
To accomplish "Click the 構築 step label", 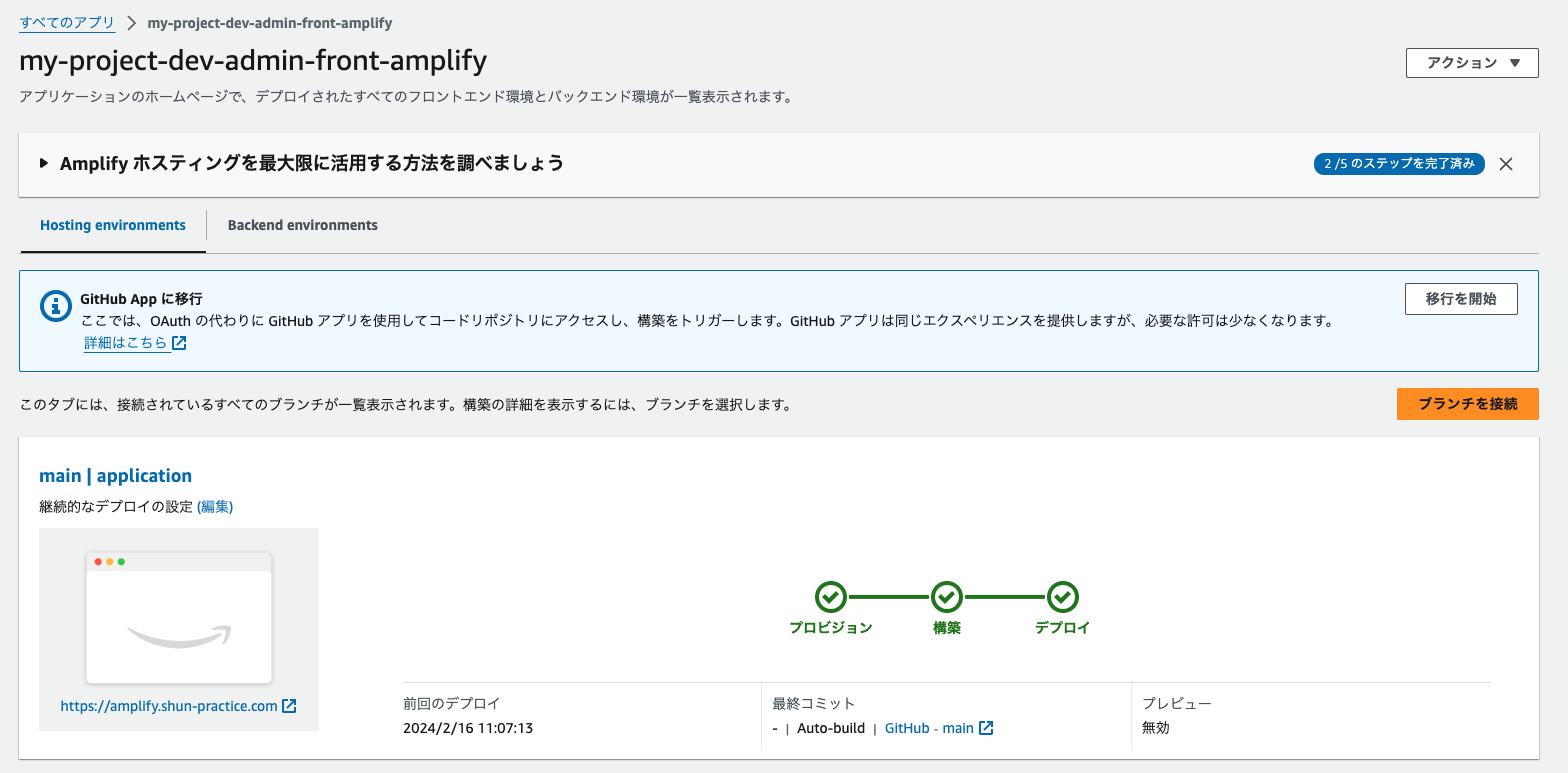I will click(946, 628).
